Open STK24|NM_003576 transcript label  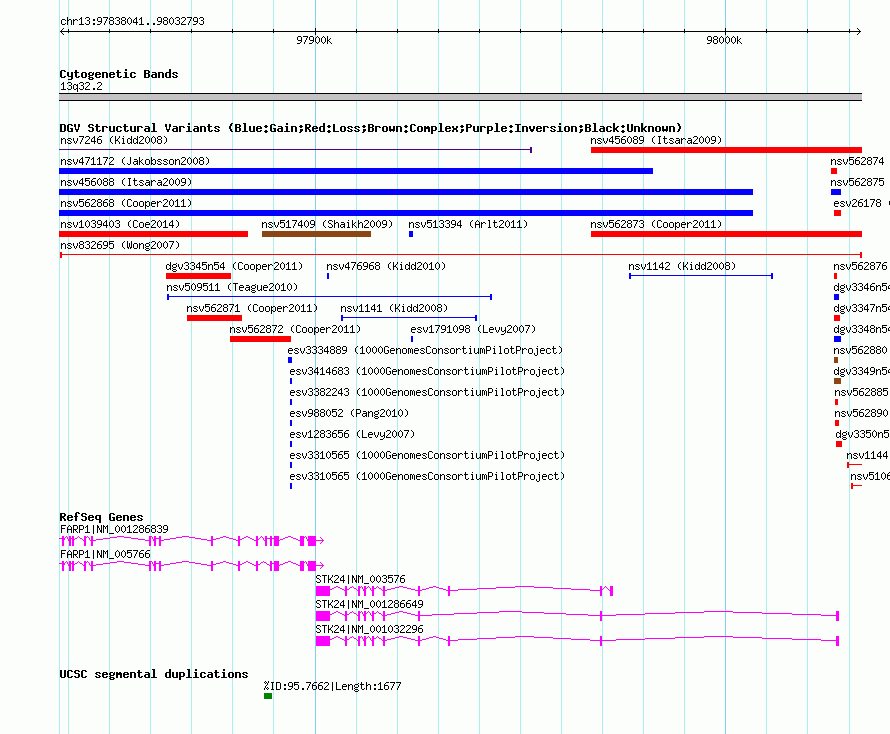click(x=360, y=579)
